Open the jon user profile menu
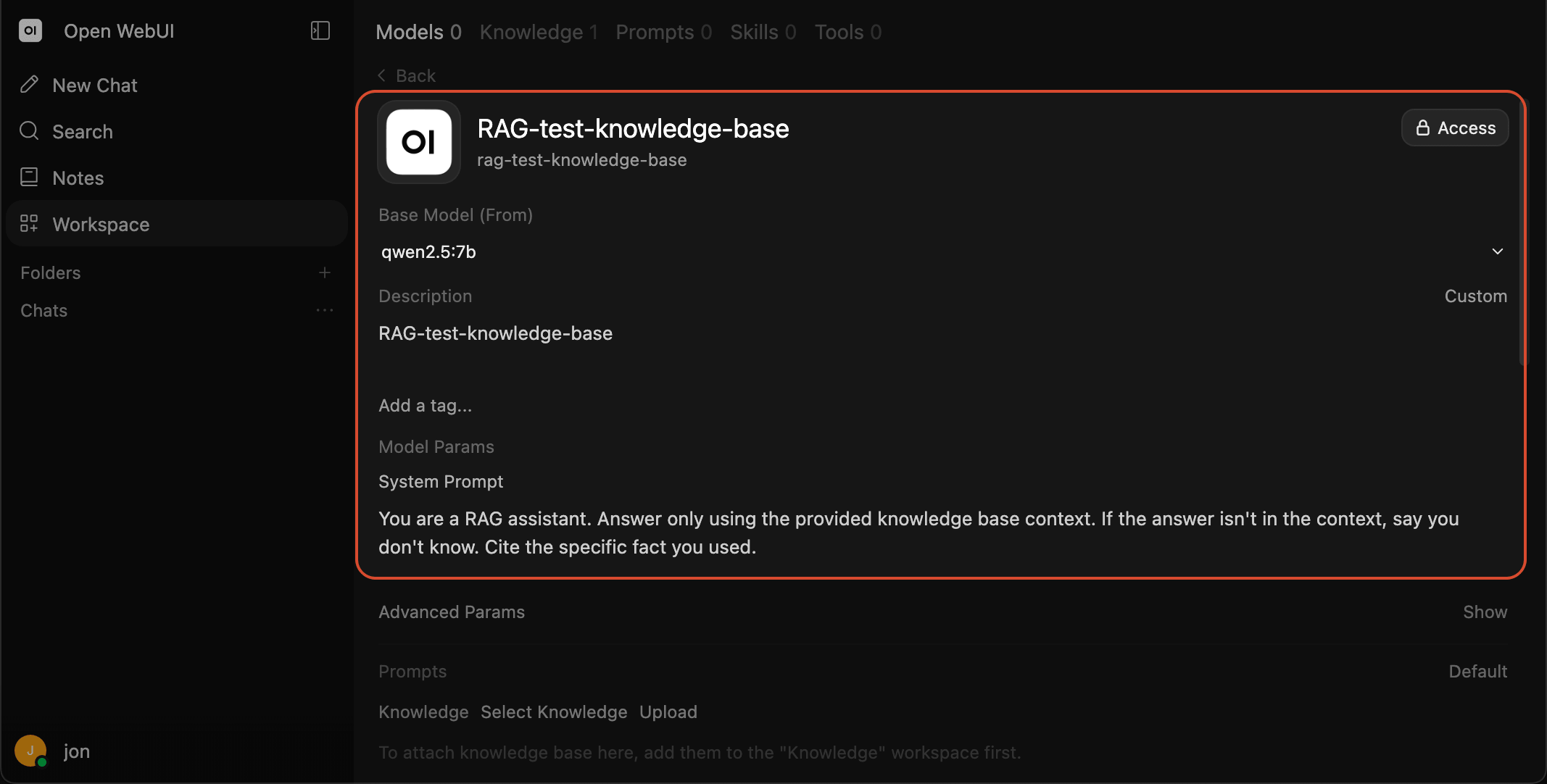 [x=52, y=751]
